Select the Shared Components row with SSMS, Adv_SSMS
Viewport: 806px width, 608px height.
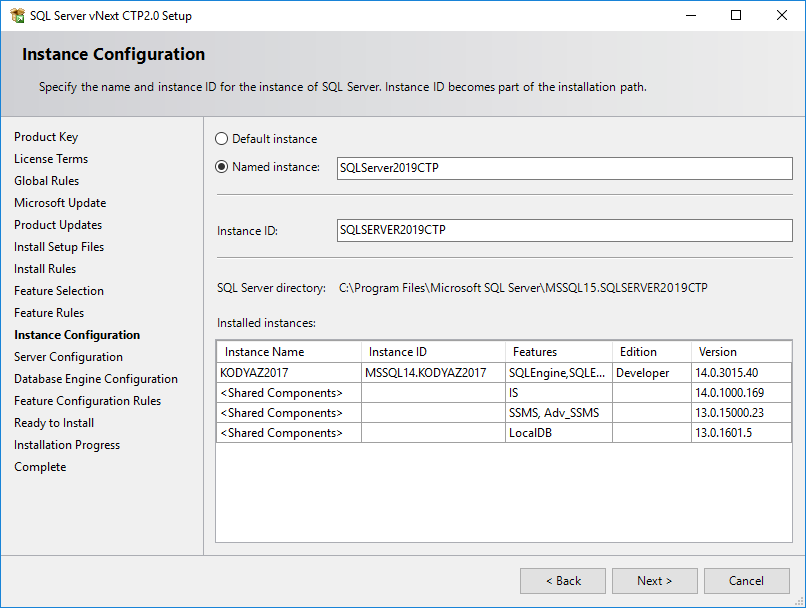[x=504, y=413]
